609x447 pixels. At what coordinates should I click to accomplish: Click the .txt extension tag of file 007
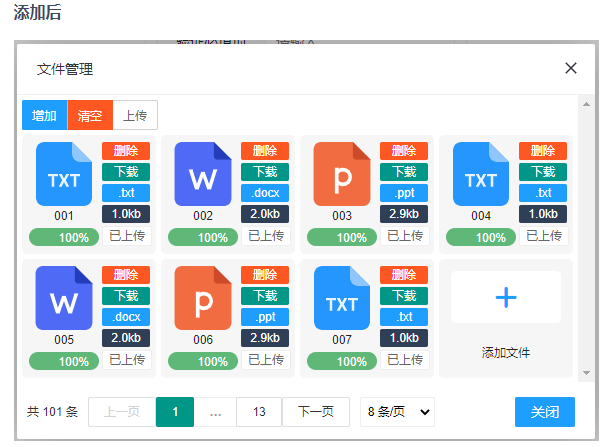pyautogui.click(x=404, y=317)
